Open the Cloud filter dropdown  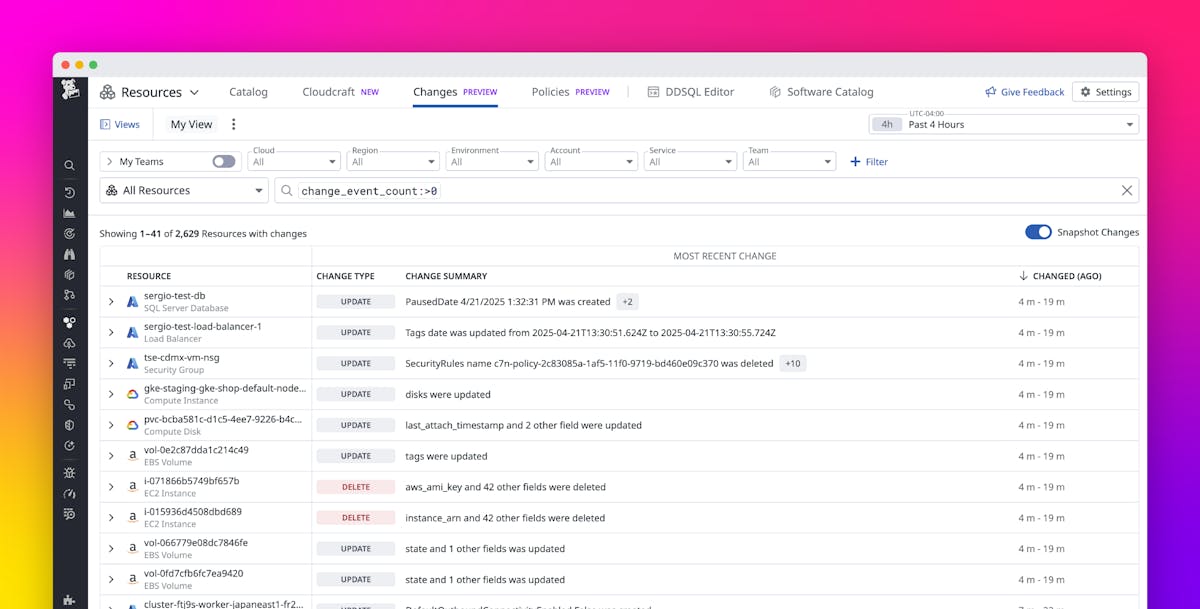click(x=293, y=160)
